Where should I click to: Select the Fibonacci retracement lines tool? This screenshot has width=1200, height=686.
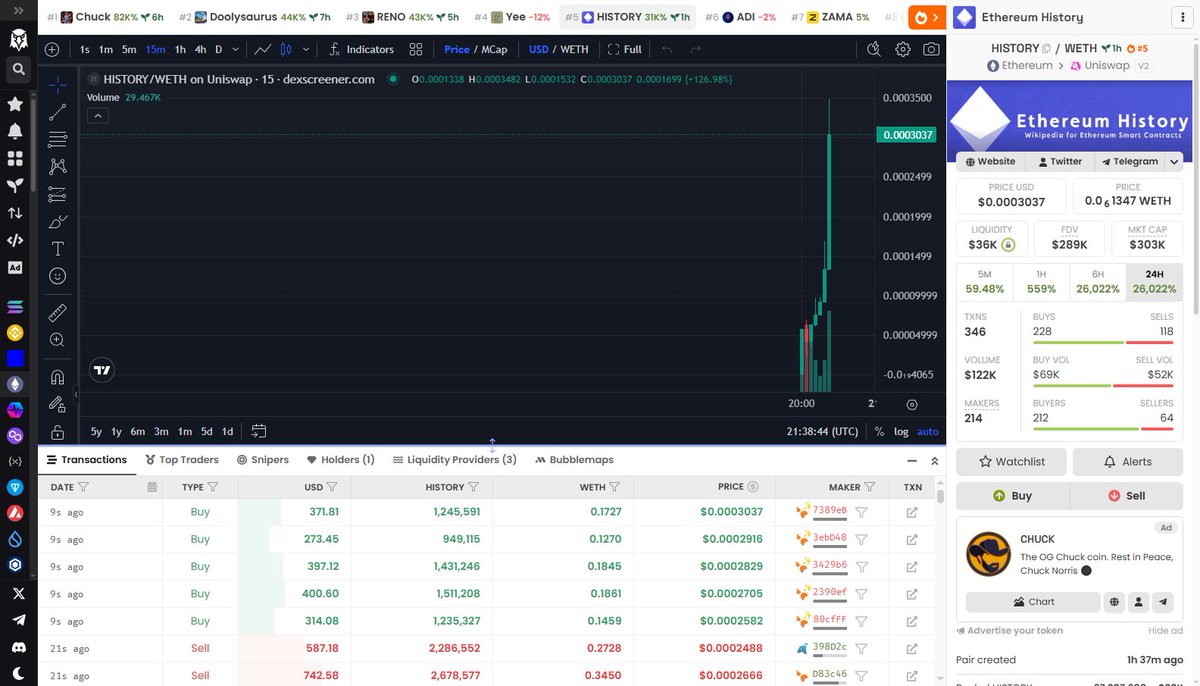click(58, 139)
